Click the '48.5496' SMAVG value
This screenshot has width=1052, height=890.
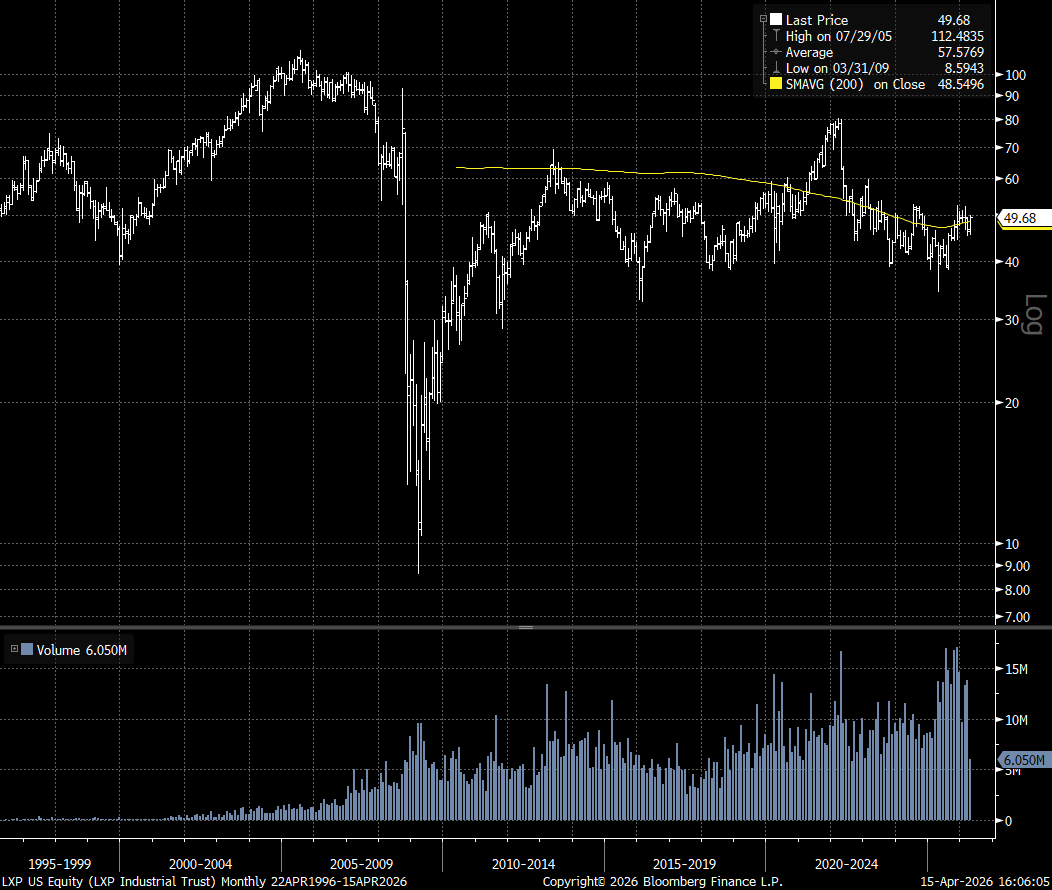(961, 85)
